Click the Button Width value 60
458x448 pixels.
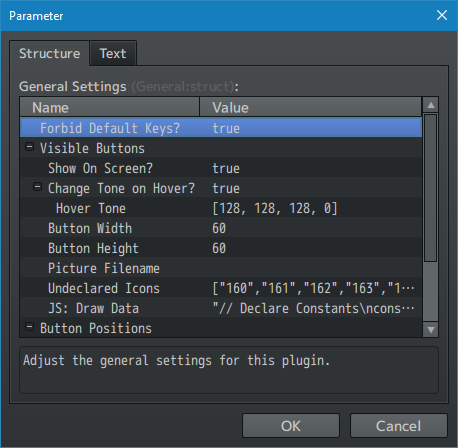click(219, 228)
